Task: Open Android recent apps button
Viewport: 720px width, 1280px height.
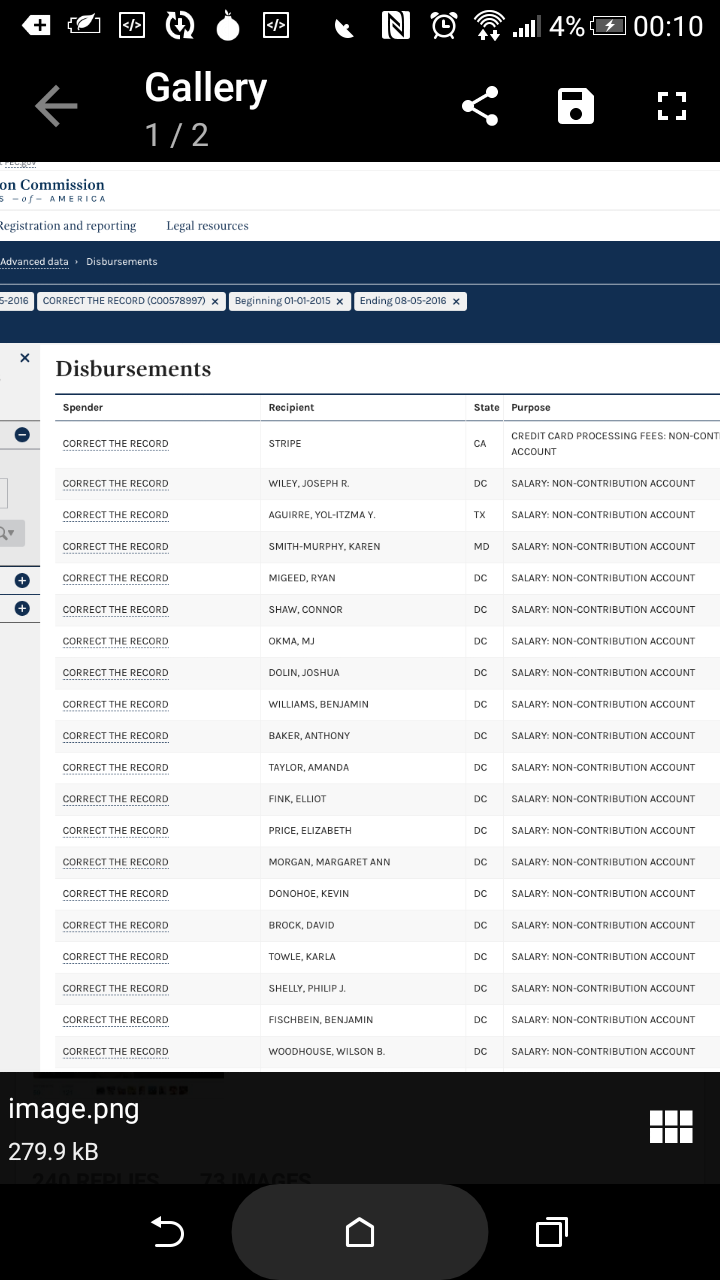Action: point(552,1233)
